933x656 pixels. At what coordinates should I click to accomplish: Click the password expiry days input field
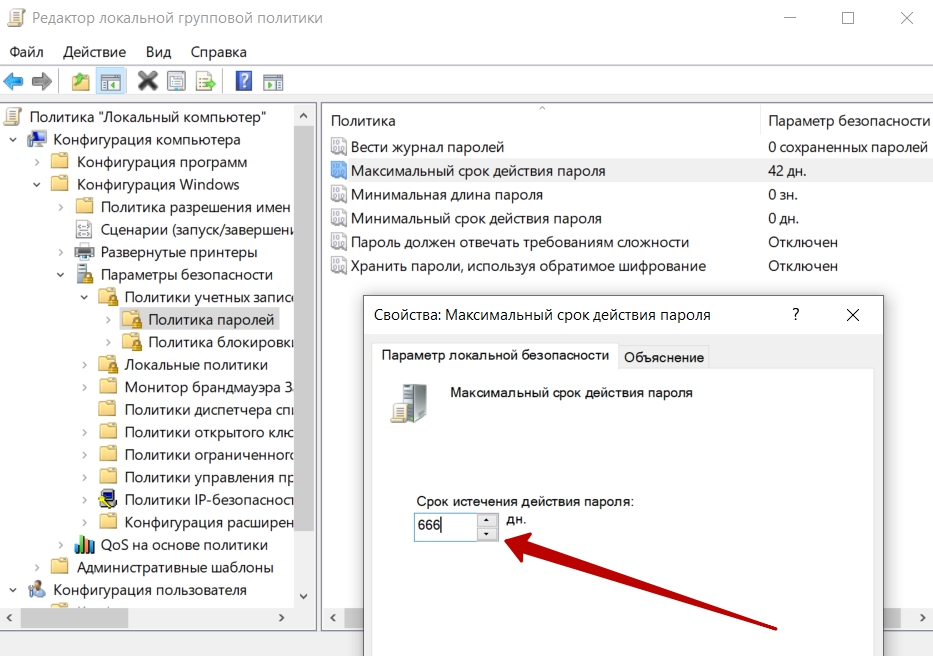446,527
